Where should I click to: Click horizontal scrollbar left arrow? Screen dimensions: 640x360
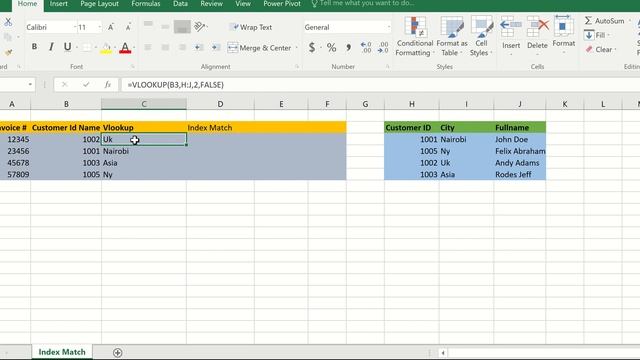pos(443,353)
